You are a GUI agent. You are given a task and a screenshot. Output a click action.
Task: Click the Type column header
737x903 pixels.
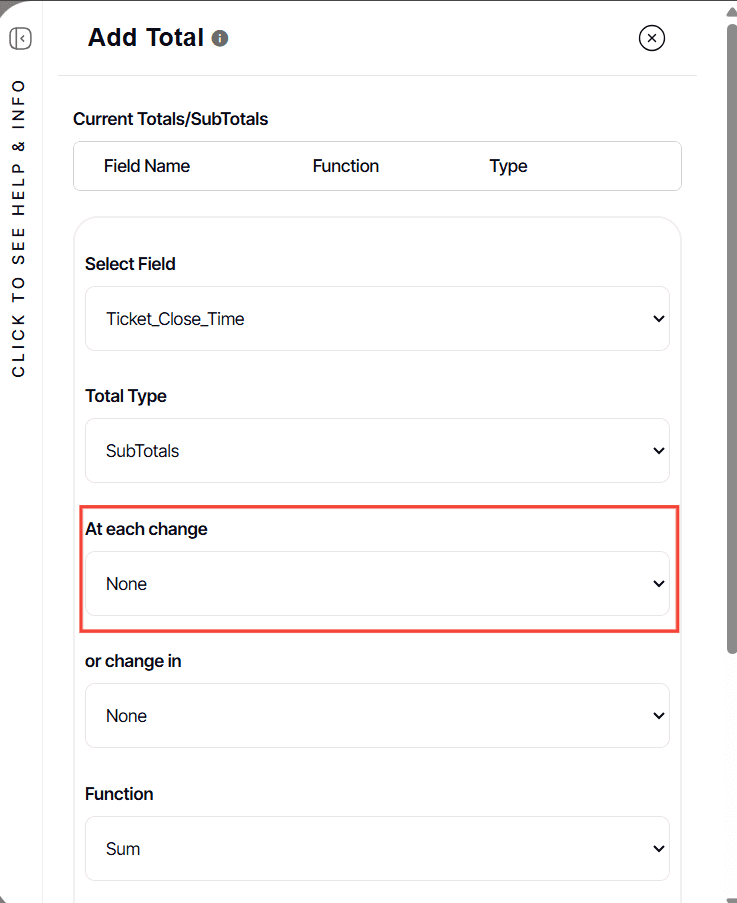(x=508, y=166)
